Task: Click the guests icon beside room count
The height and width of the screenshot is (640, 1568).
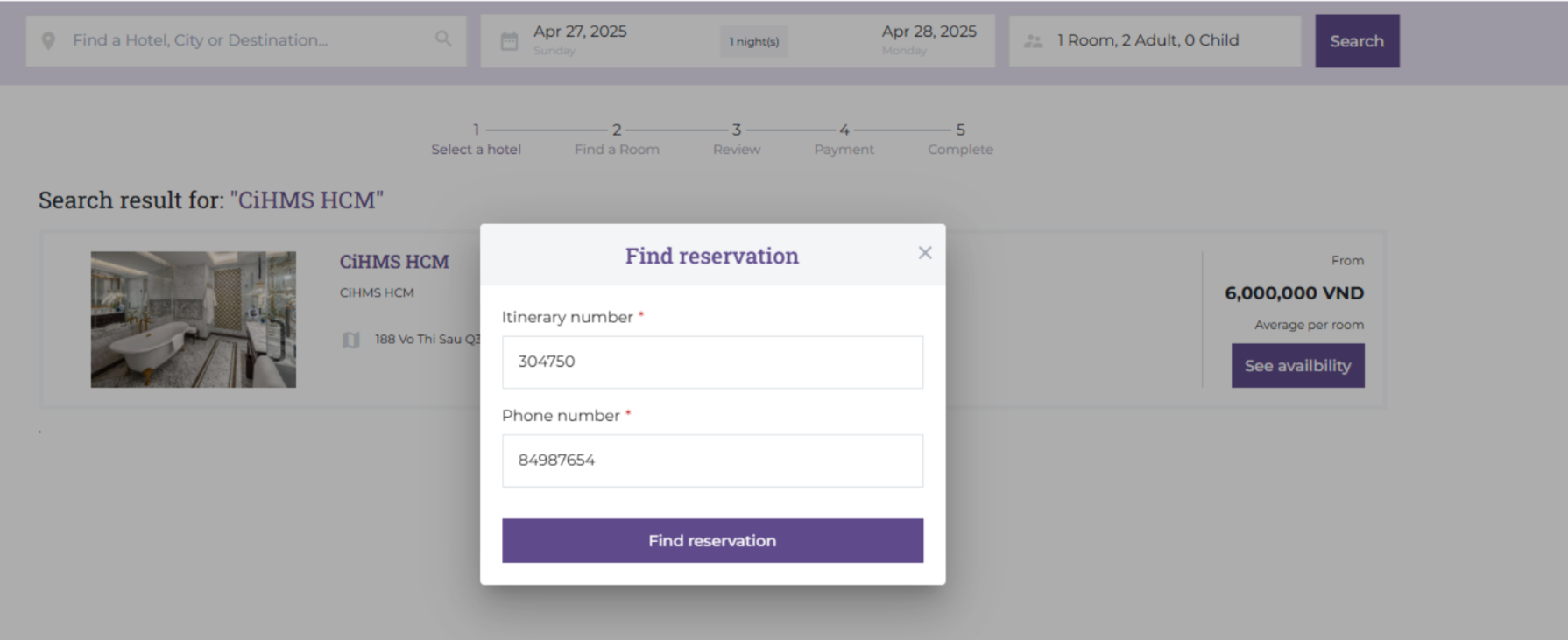Action: click(1034, 41)
